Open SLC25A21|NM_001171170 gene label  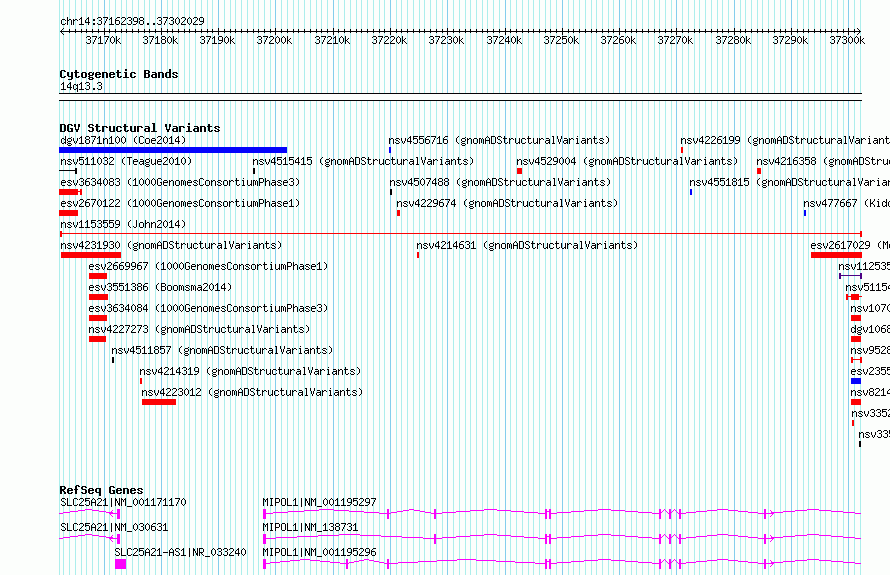pyautogui.click(x=123, y=502)
